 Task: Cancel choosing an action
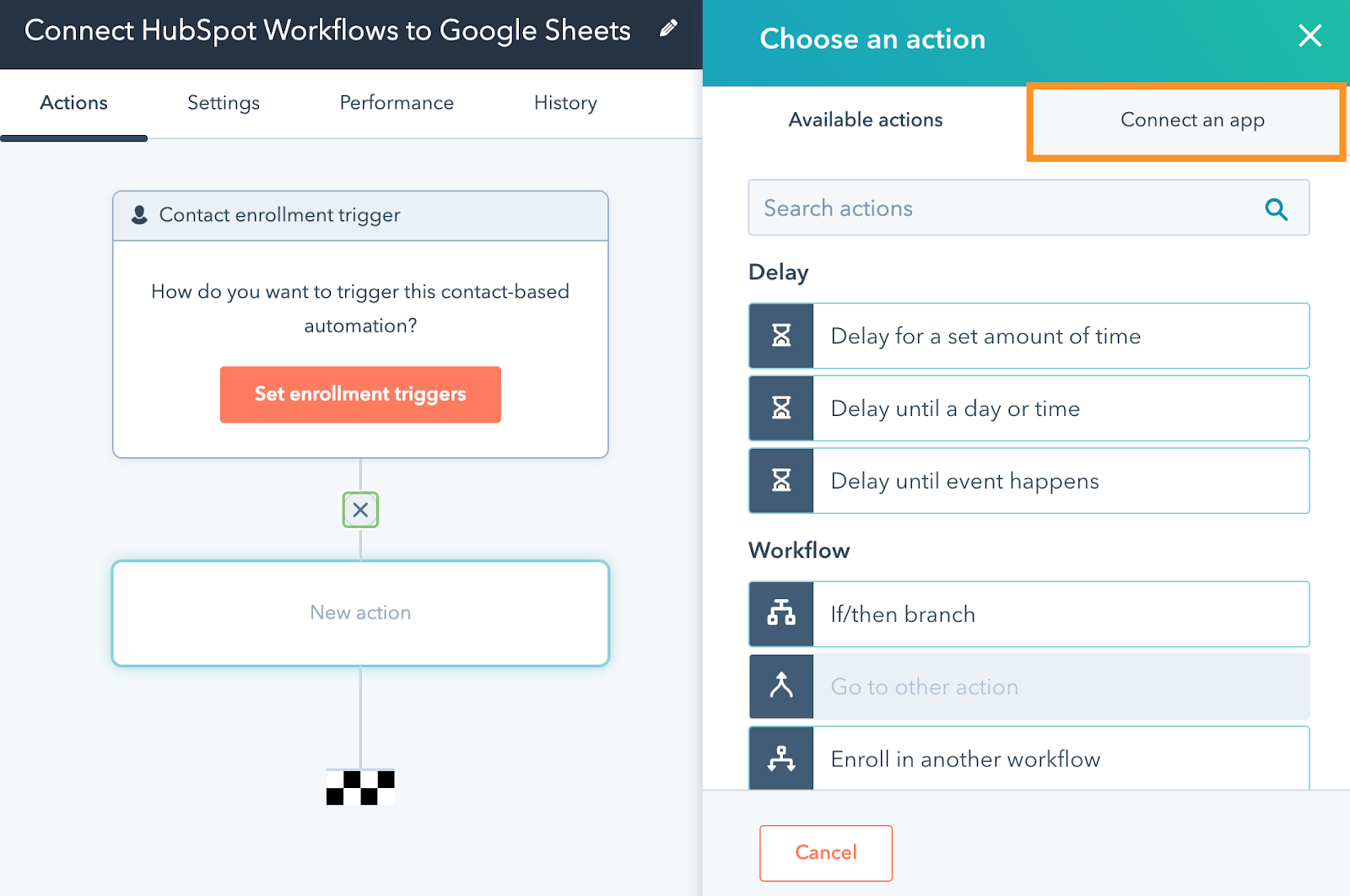point(826,853)
